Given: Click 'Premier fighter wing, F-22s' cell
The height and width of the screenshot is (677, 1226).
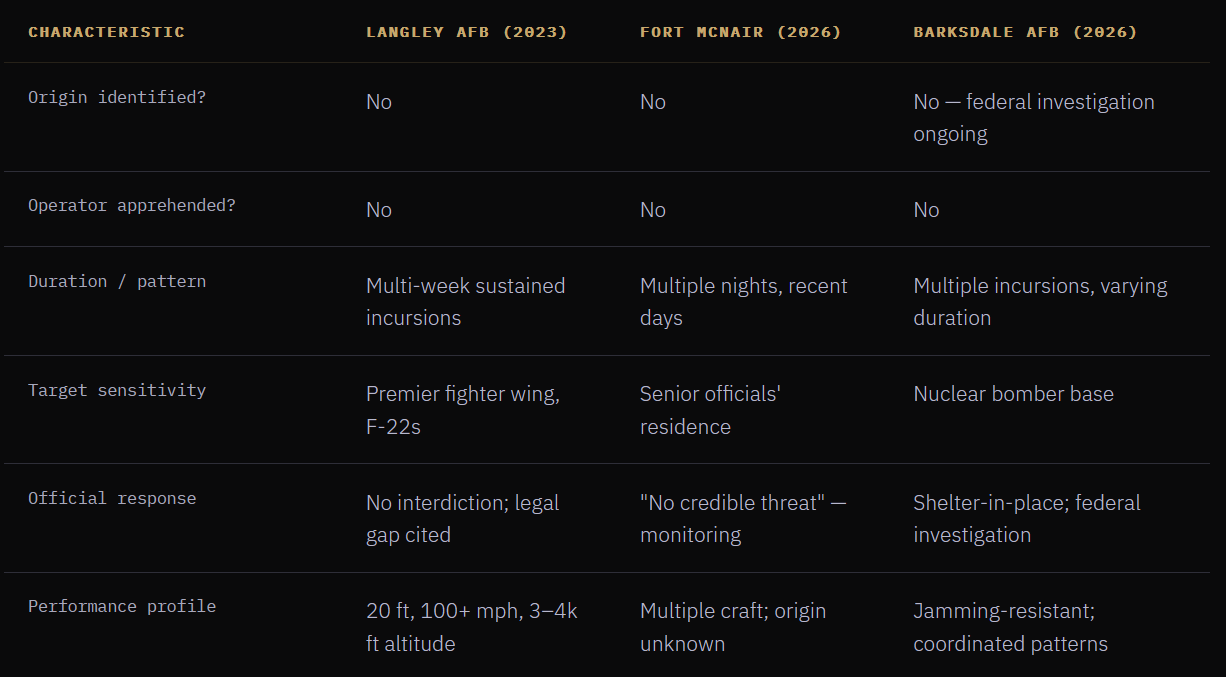Looking at the screenshot, I should click(462, 410).
